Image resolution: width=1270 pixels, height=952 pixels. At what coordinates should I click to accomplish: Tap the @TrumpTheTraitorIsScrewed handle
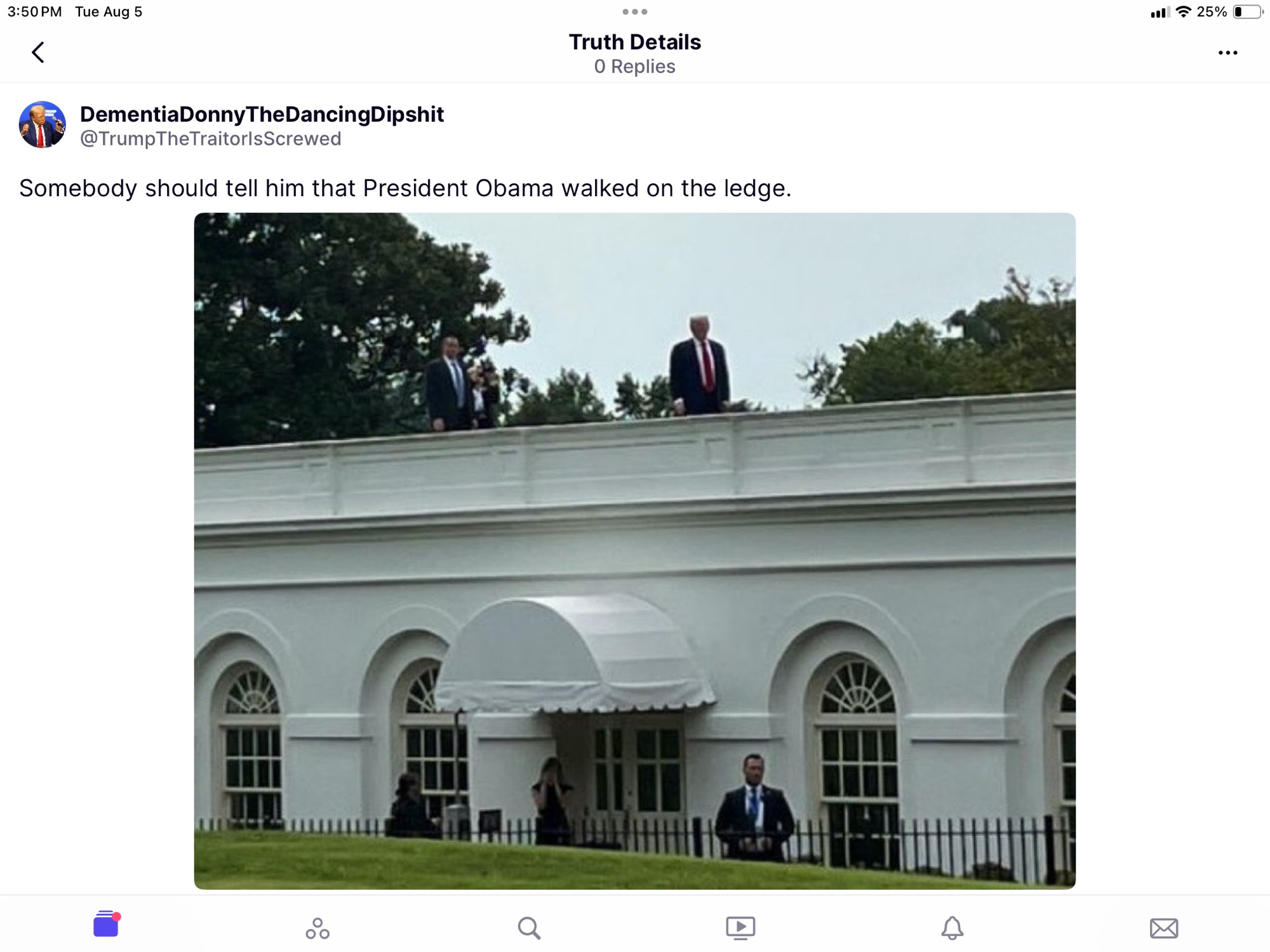(x=210, y=138)
